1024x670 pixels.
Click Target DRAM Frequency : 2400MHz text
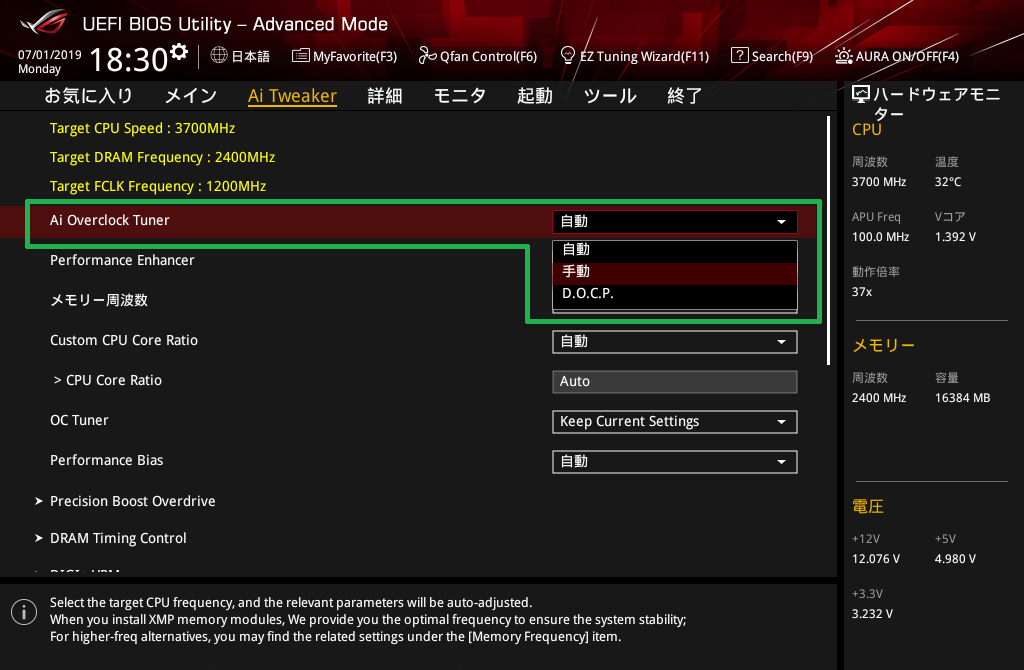(162, 157)
